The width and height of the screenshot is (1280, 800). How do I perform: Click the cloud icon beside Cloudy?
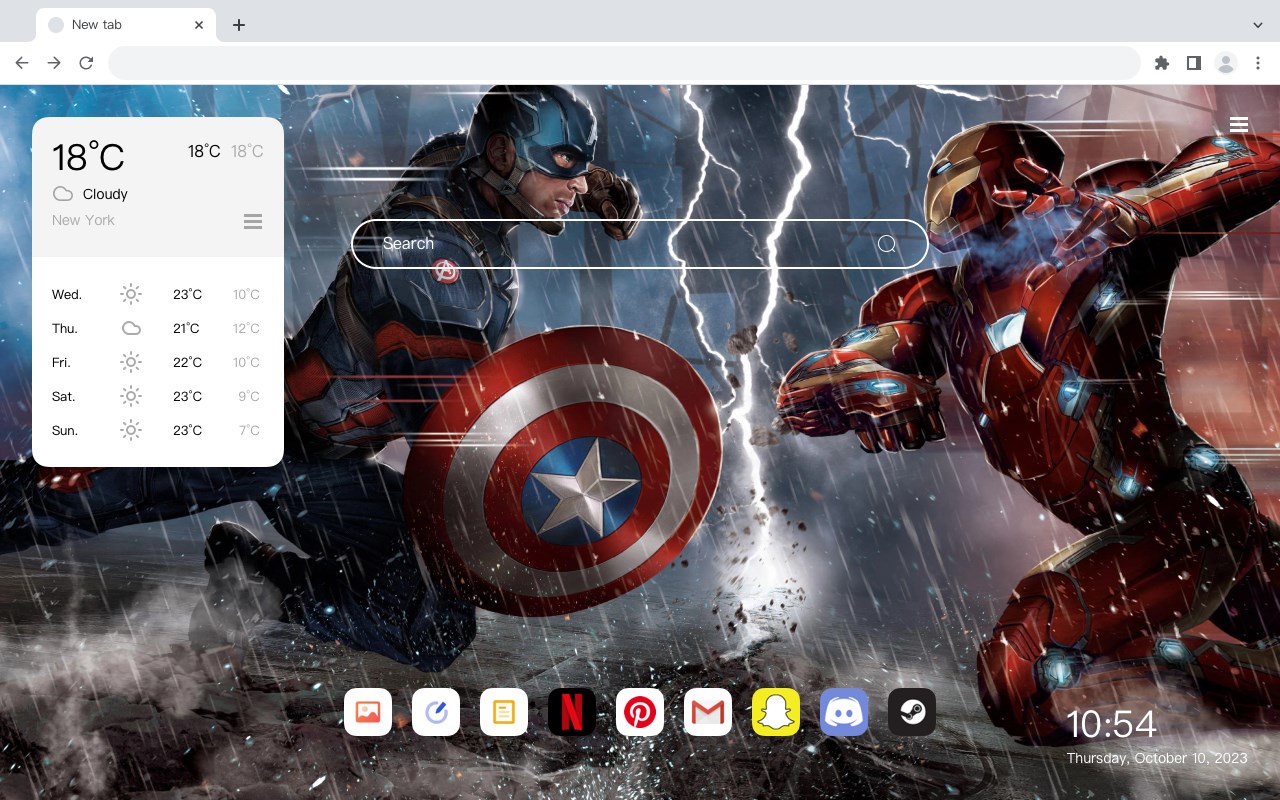coord(63,194)
